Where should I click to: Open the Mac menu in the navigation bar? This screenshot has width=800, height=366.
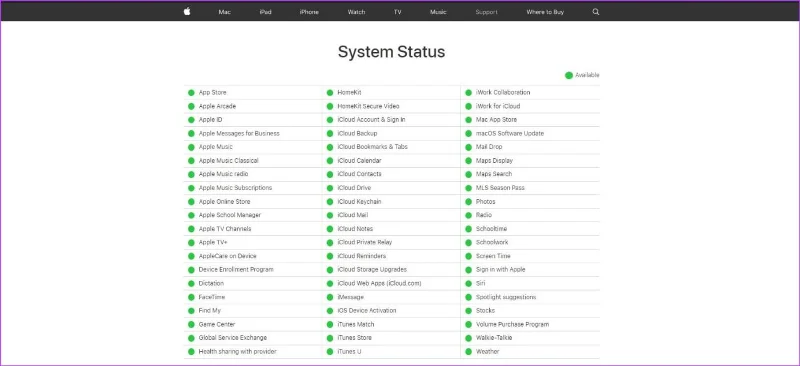tap(224, 12)
